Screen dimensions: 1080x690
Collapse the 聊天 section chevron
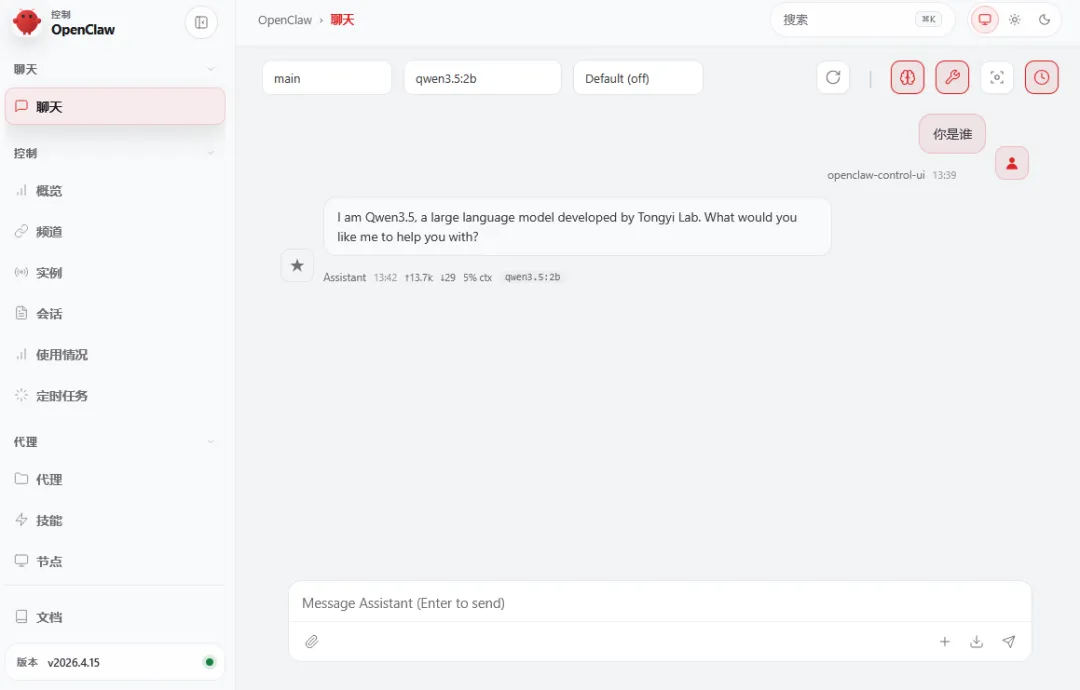click(211, 69)
